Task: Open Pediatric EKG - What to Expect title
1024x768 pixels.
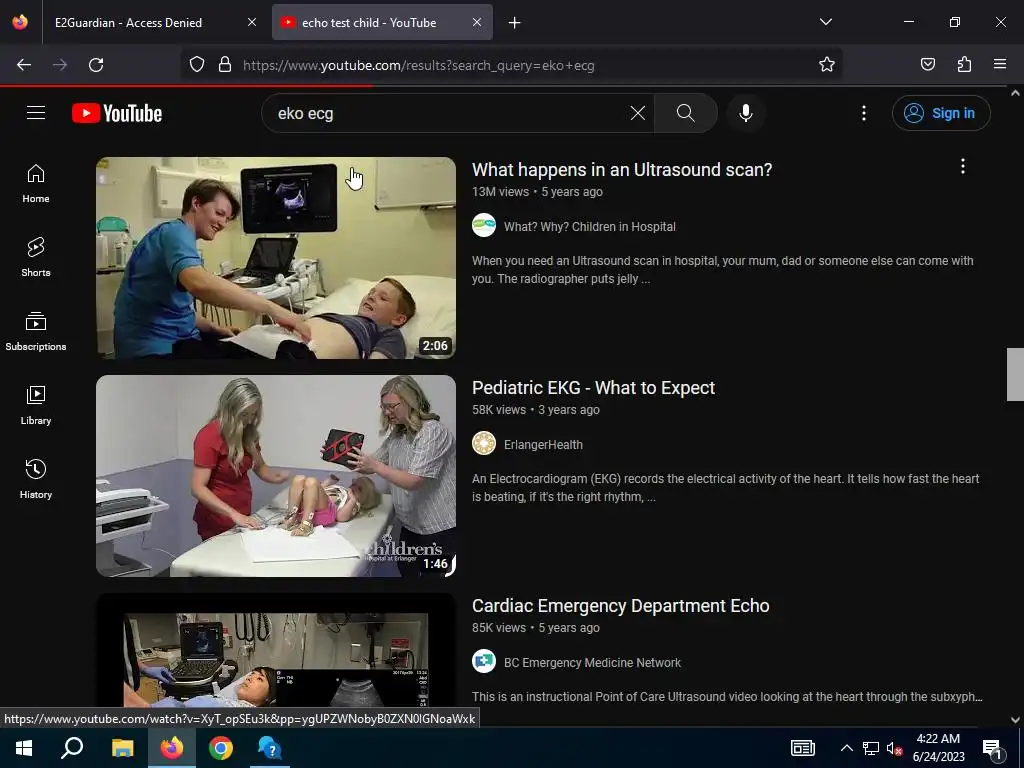Action: point(593,387)
